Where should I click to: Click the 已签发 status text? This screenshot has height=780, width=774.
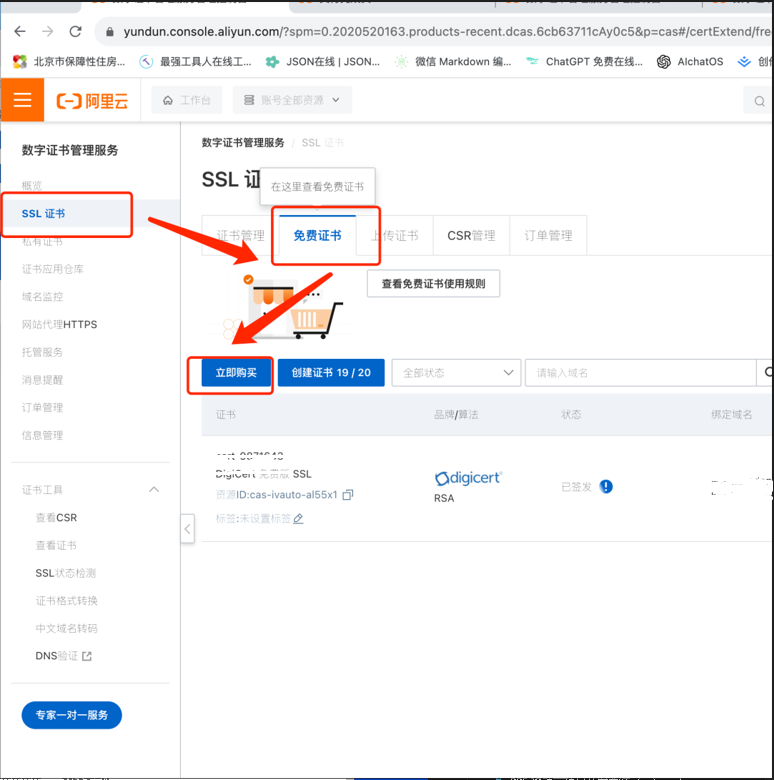pos(577,487)
